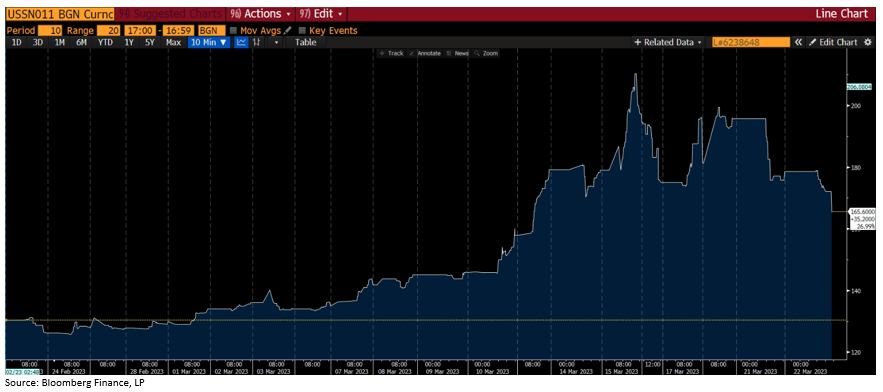883x392 pixels.
Task: Select the Annotate drawing tool
Action: 426,54
